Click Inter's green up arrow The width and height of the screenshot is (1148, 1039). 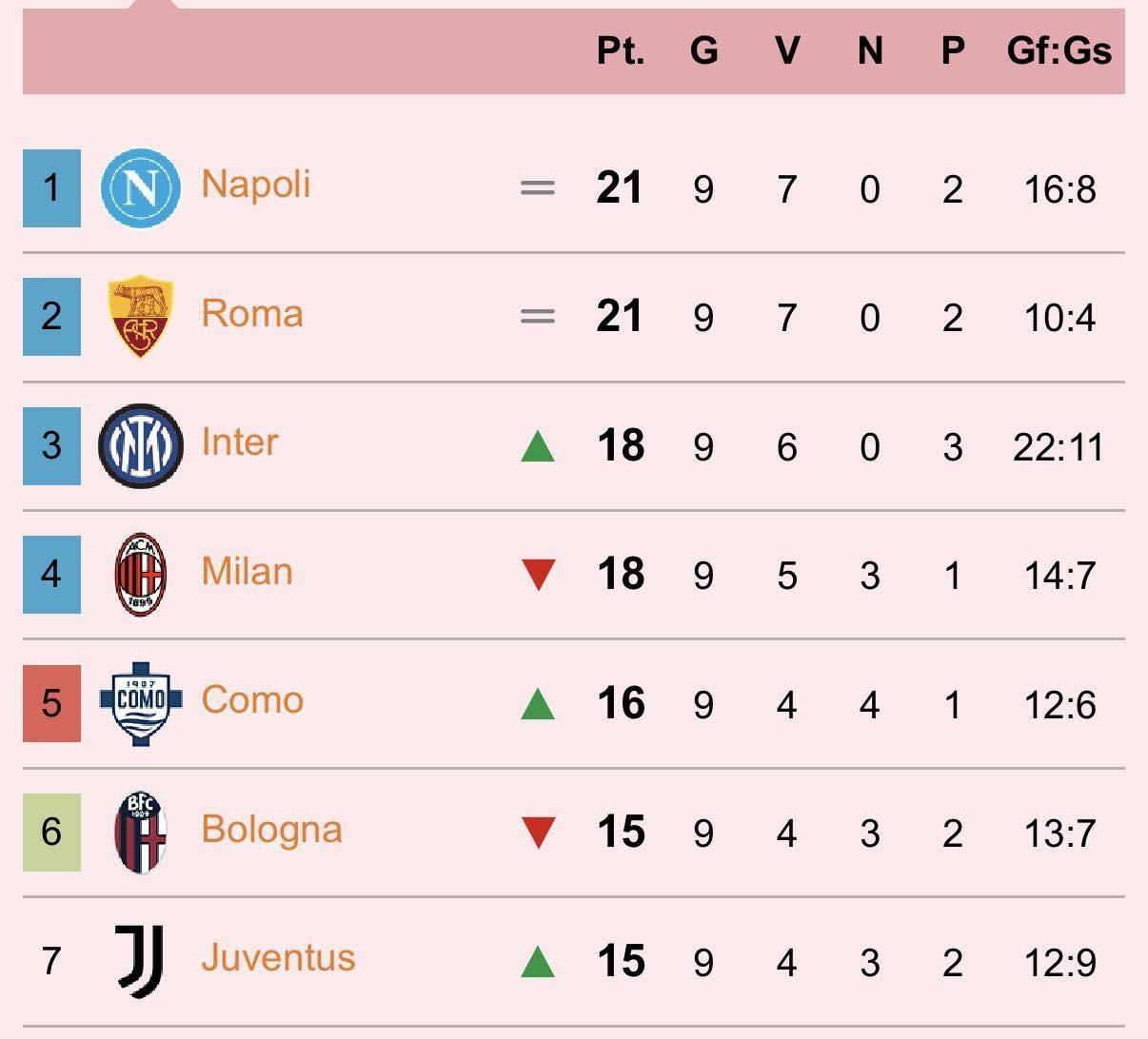click(538, 445)
